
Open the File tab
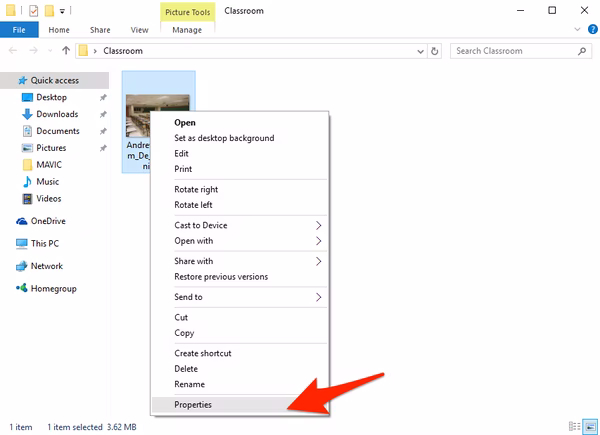(18, 30)
